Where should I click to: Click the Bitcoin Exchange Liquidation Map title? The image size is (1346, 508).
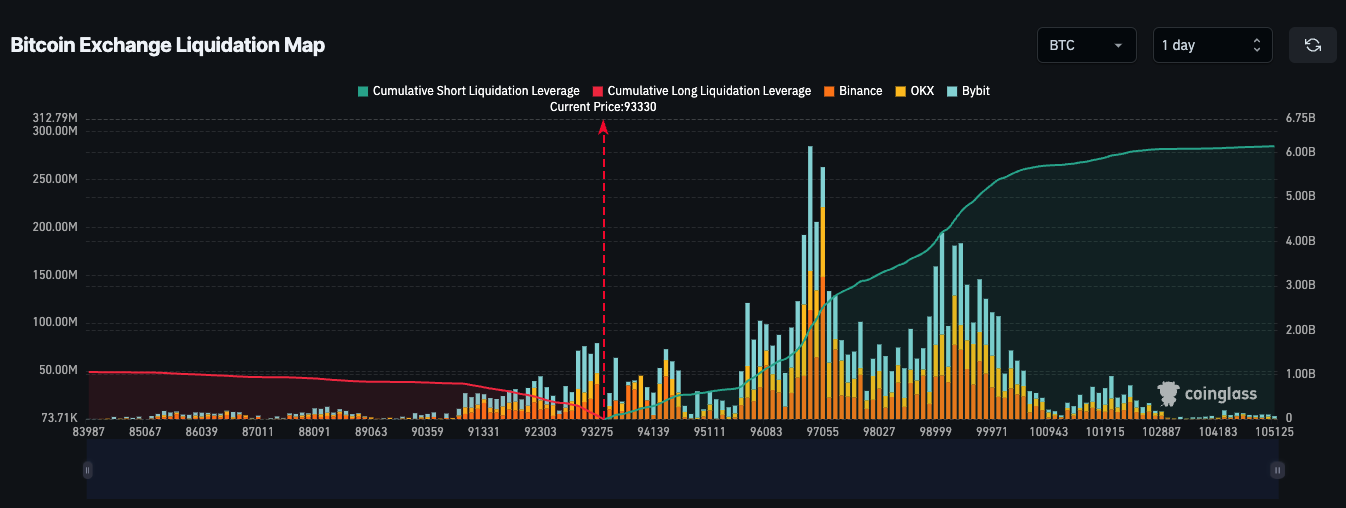[167, 45]
